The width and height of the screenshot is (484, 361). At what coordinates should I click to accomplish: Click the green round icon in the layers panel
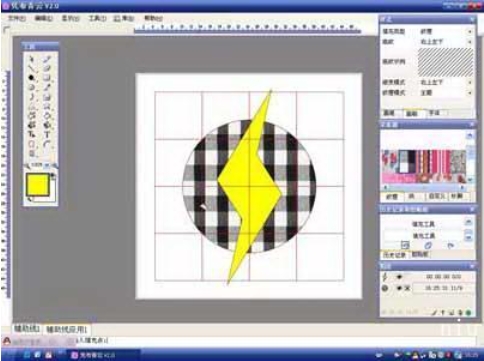click(x=469, y=313)
